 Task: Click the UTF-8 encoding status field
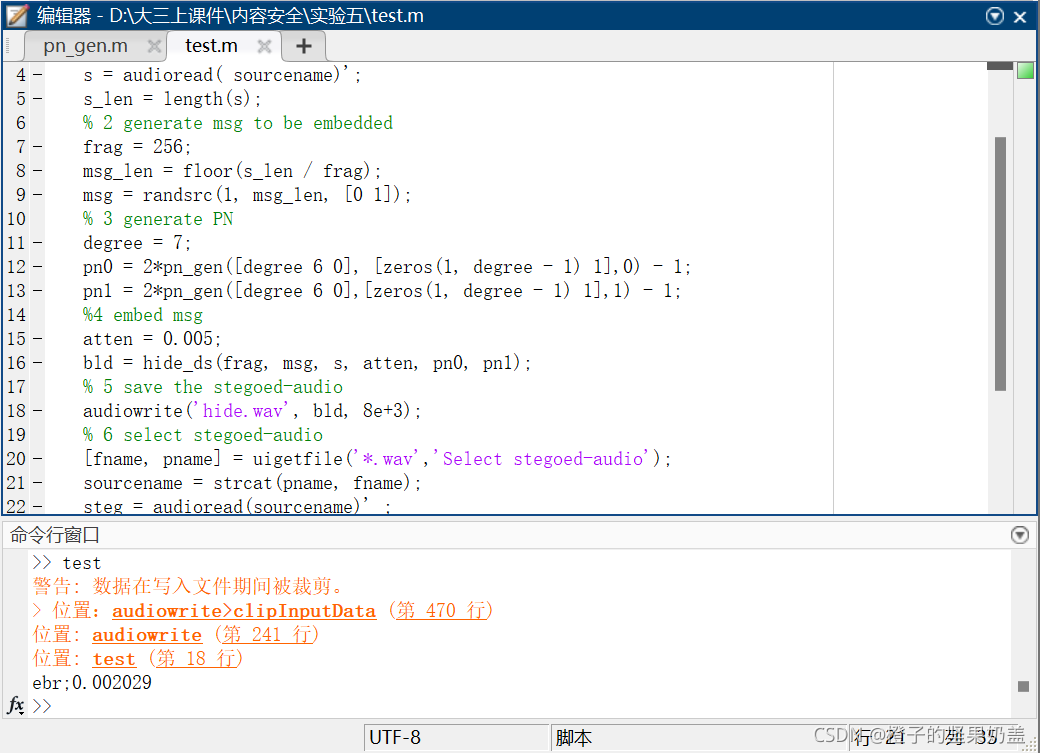coord(457,737)
